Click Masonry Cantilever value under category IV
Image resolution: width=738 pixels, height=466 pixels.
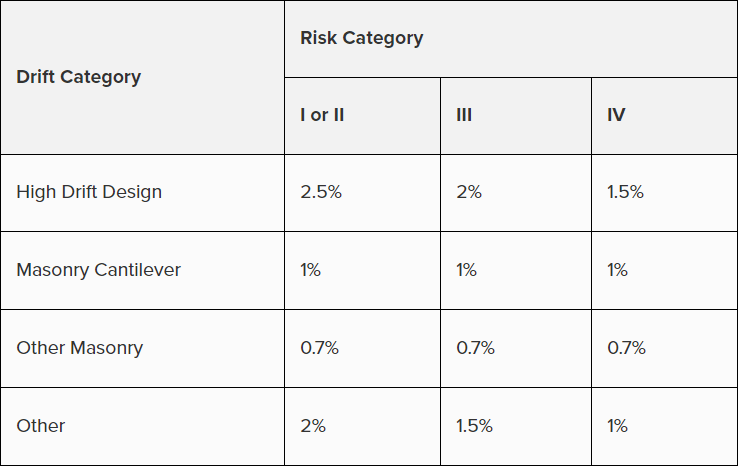[x=618, y=270]
